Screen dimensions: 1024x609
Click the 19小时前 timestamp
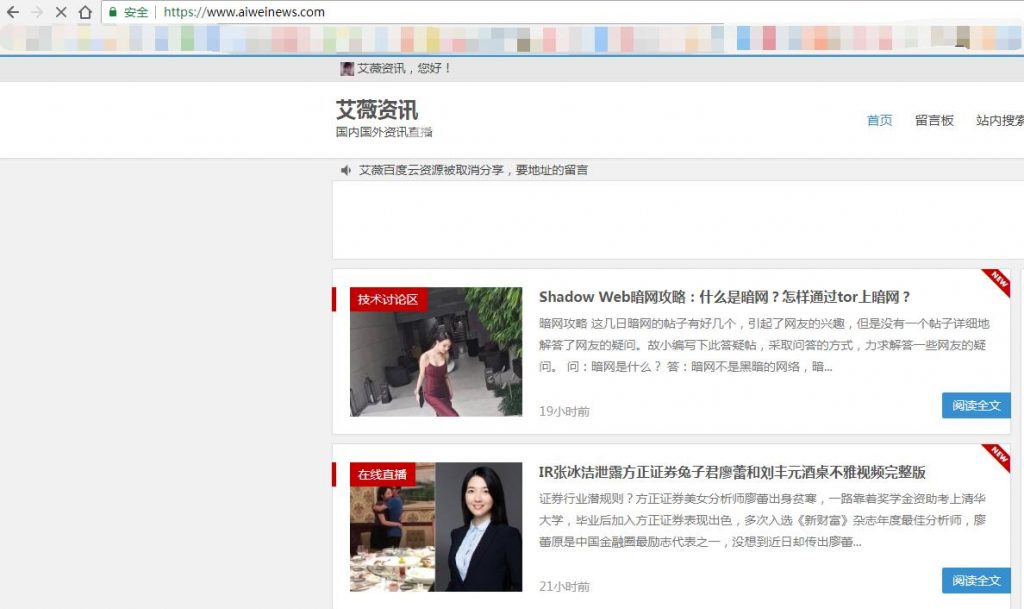(564, 411)
